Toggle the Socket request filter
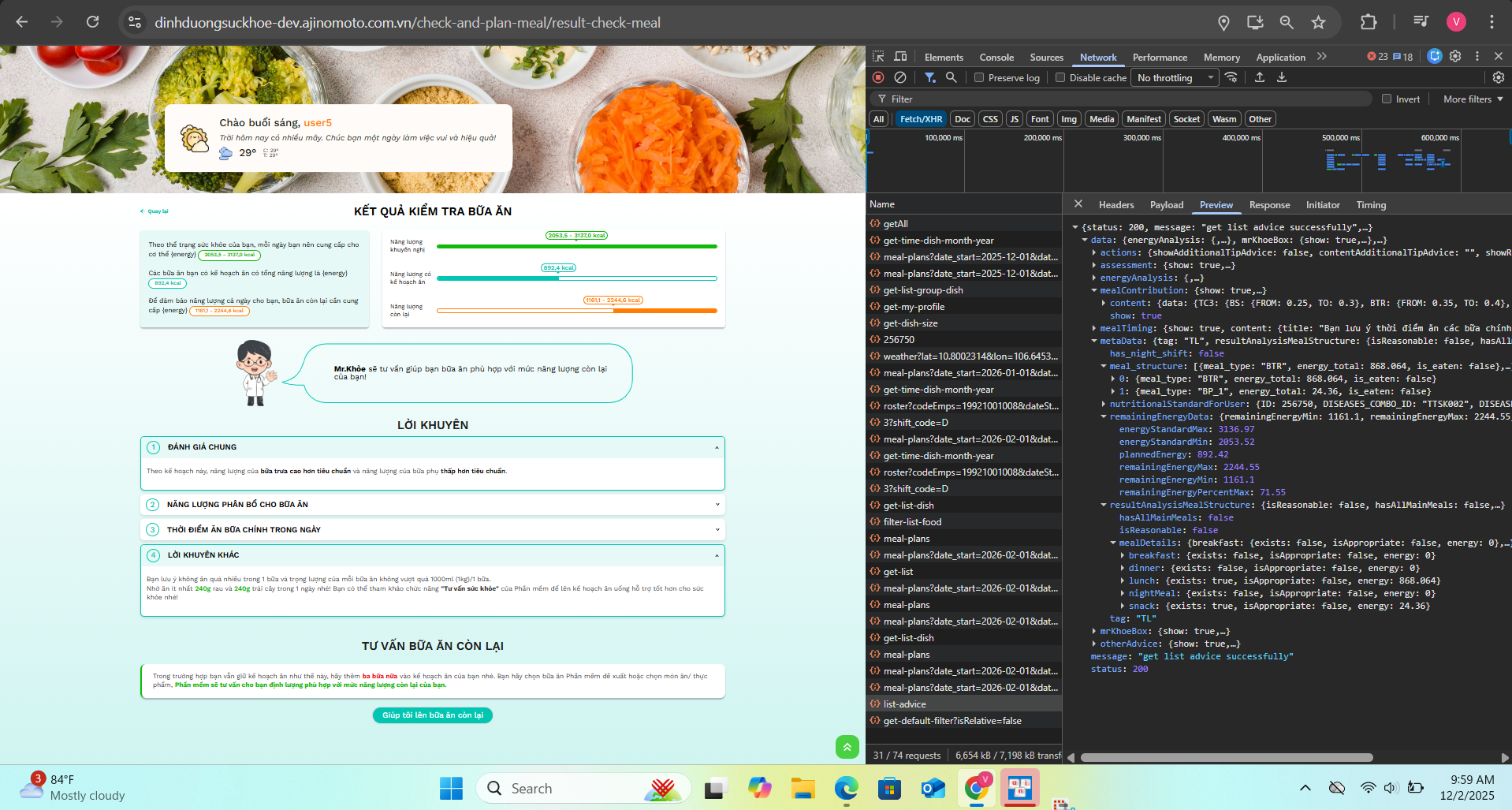Image resolution: width=1512 pixels, height=810 pixels. coord(1186,119)
